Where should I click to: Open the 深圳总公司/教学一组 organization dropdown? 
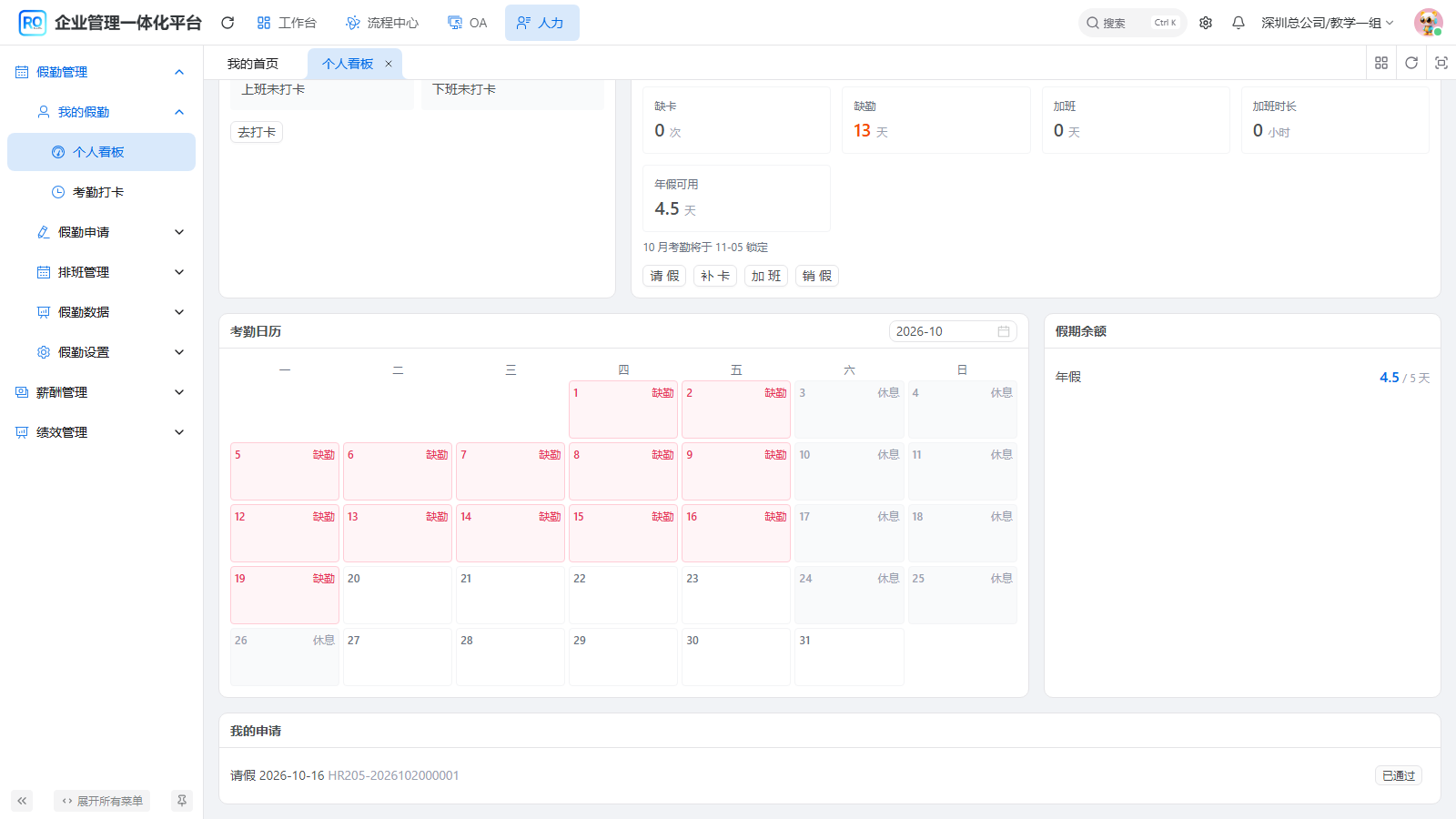point(1327,23)
